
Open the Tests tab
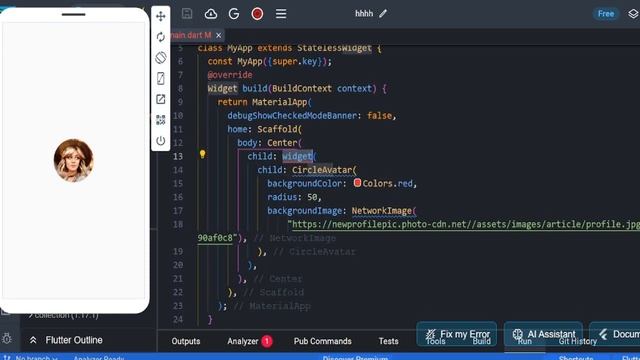coord(388,341)
